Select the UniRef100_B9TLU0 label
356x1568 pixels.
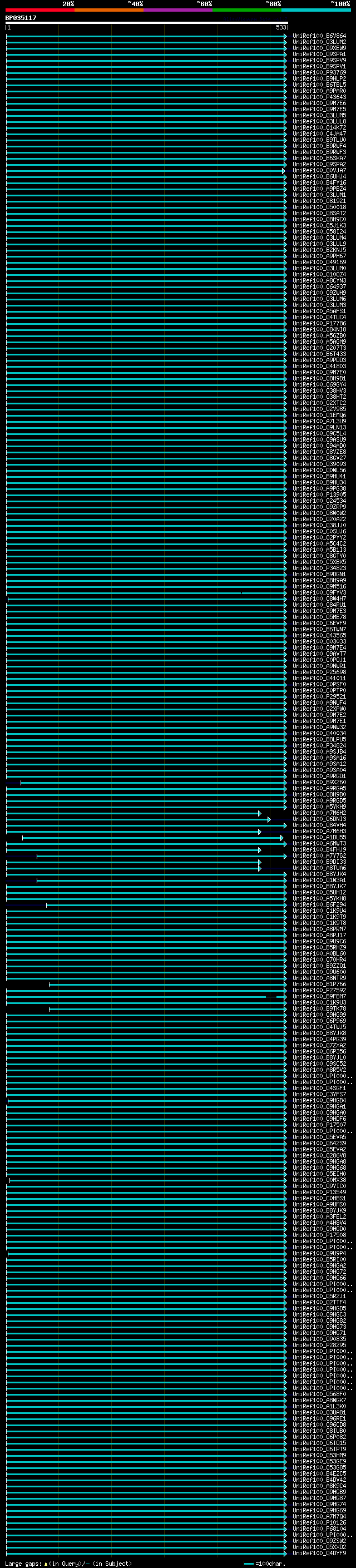319,140
